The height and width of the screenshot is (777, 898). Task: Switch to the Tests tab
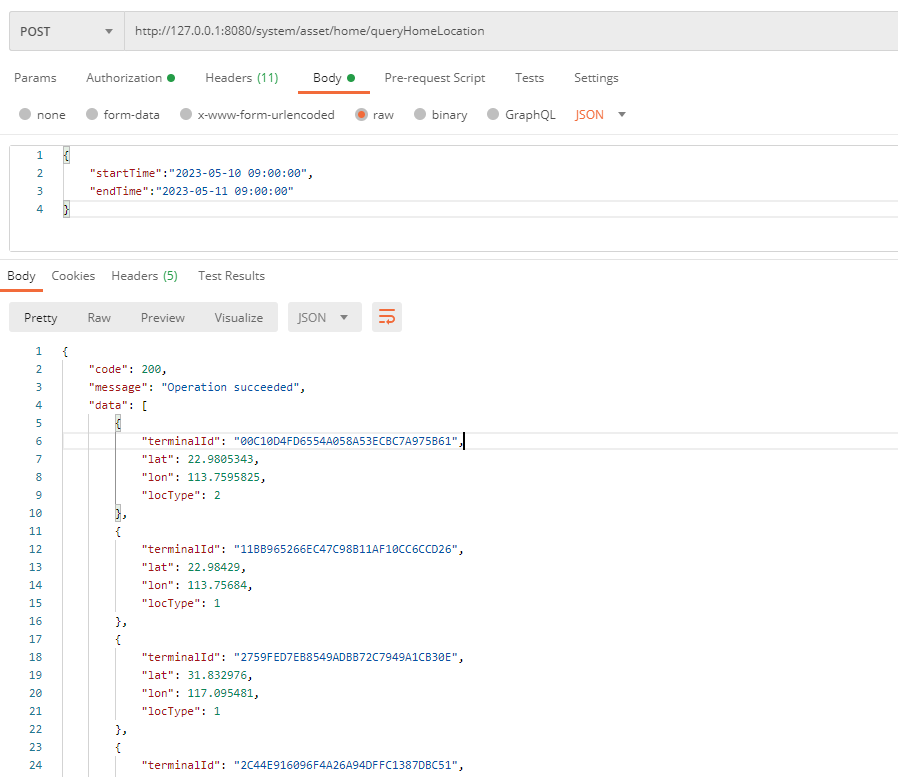[529, 78]
